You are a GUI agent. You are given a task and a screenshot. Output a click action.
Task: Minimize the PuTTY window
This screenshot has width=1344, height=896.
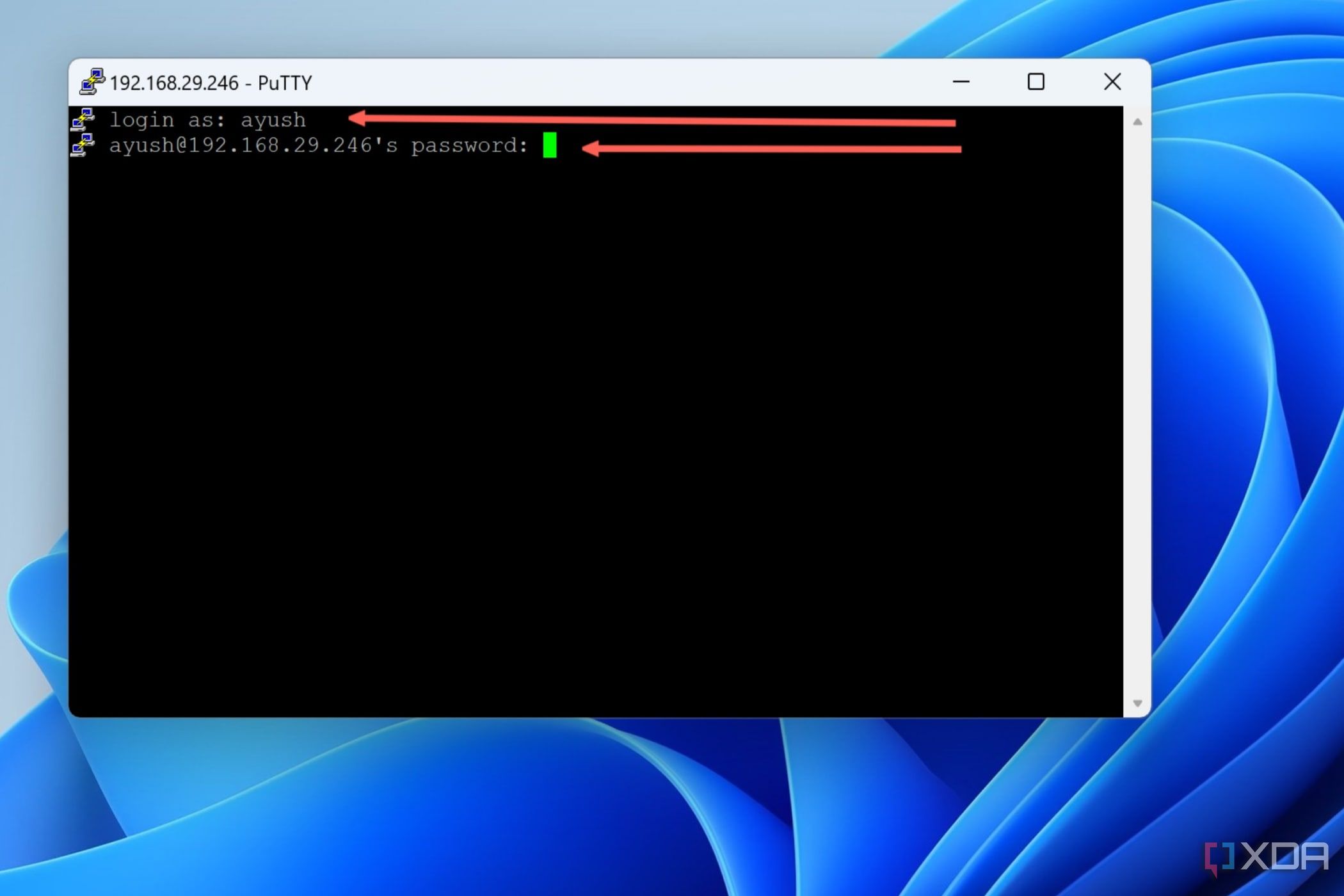[x=961, y=82]
